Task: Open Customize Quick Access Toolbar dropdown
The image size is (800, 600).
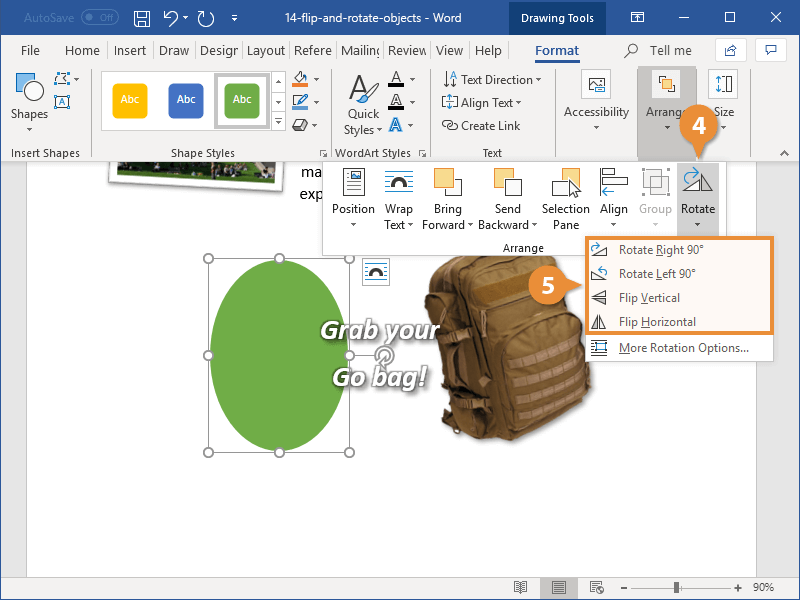Action: [x=234, y=18]
